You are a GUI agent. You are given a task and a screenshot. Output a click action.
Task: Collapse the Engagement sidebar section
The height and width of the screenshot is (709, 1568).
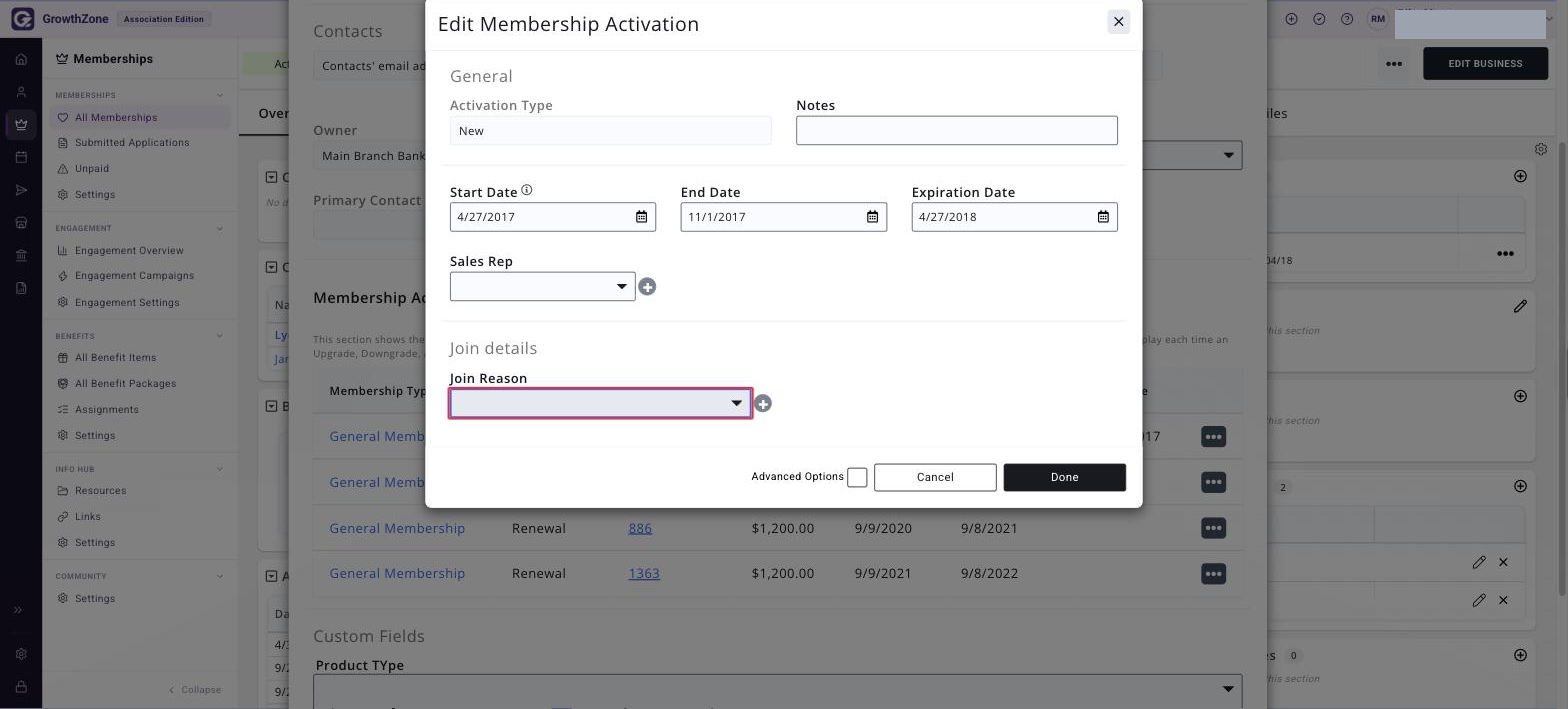(x=220, y=228)
